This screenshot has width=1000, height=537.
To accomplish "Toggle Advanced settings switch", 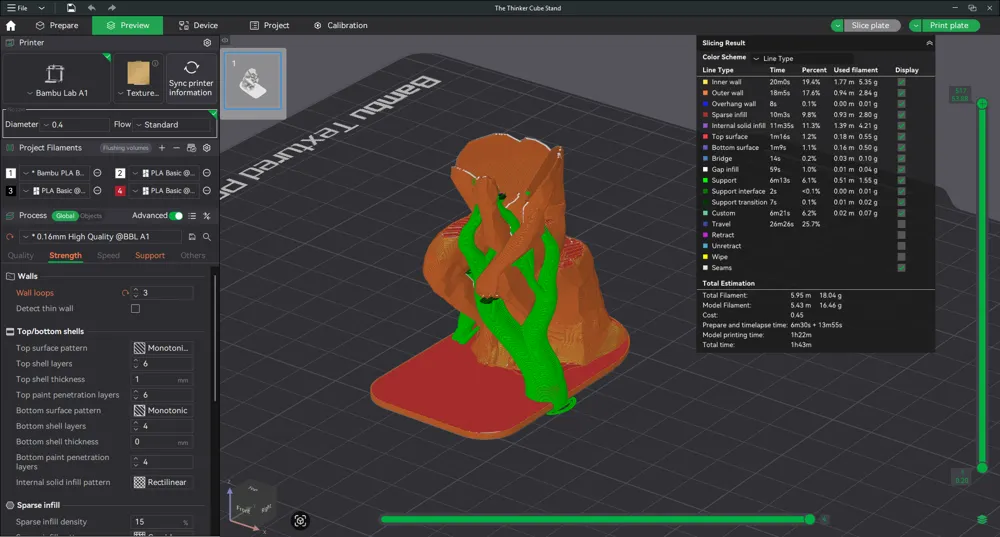I will click(176, 216).
